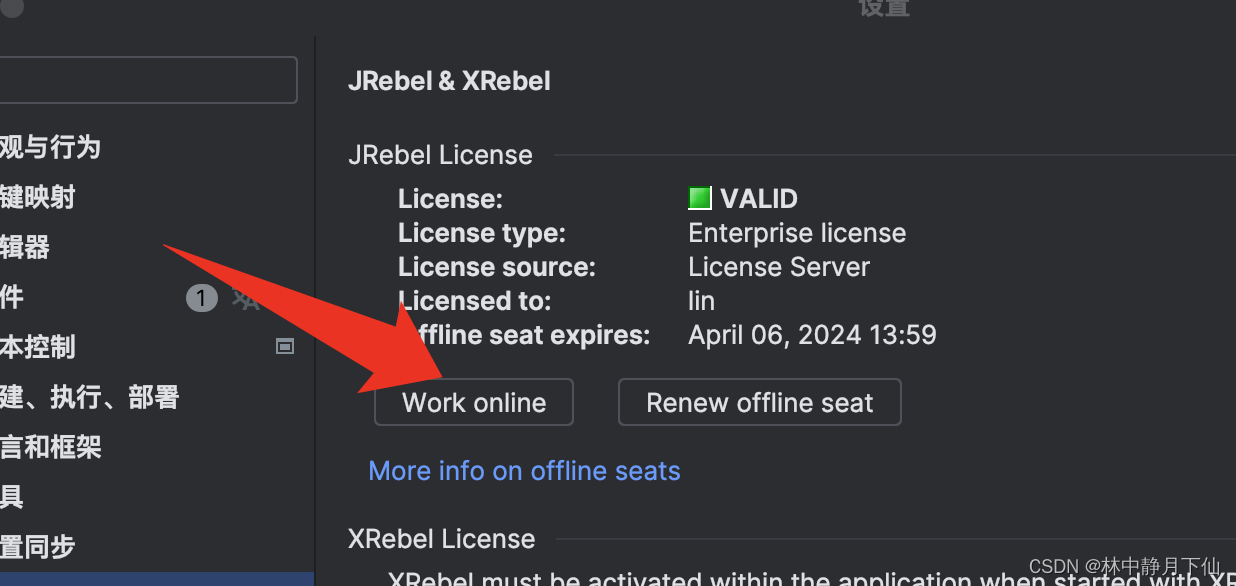Screen dimensions: 1236x586
Task: Click the XRebel License section header
Action: (441, 538)
